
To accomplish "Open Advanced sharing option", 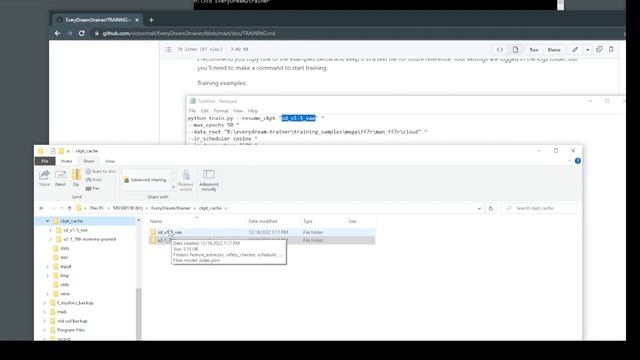I will 146,180.
